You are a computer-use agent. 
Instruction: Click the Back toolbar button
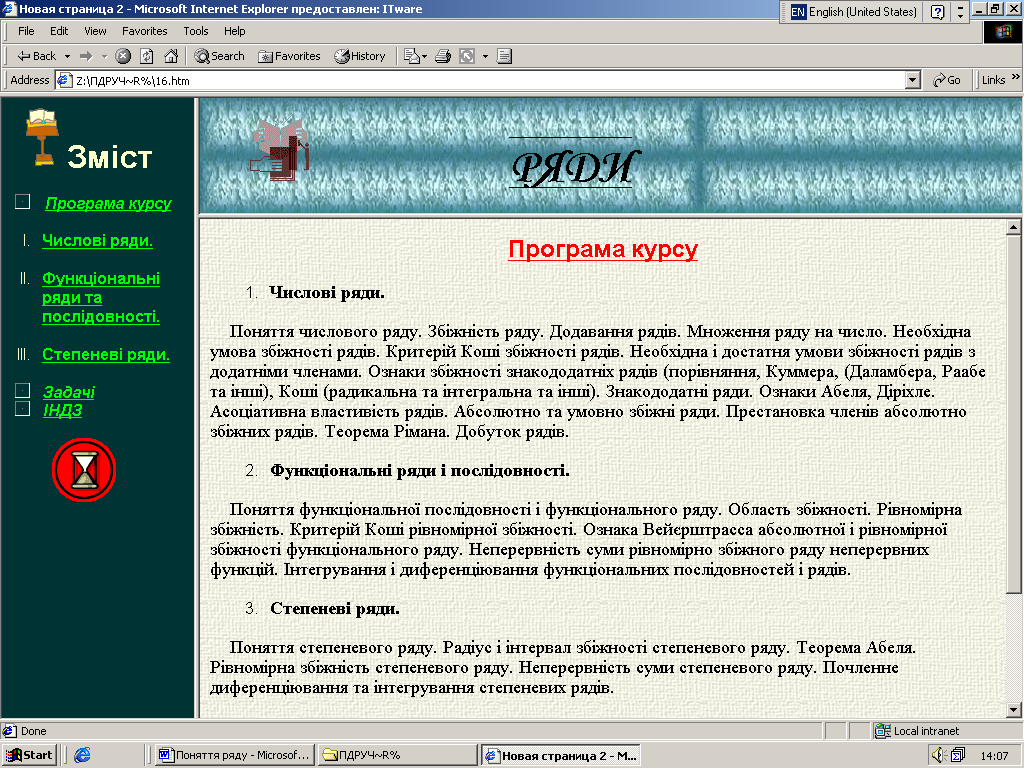point(37,56)
